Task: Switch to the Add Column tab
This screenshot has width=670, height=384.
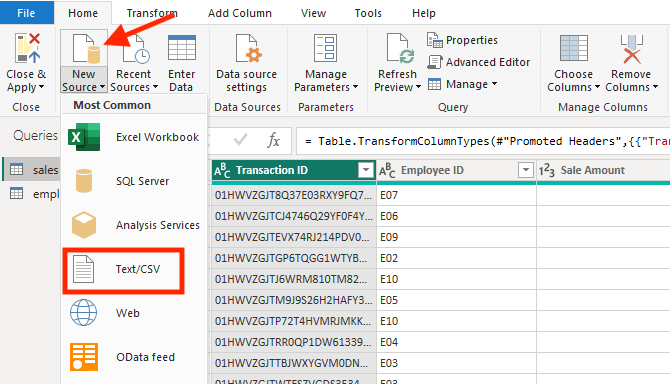Action: pyautogui.click(x=240, y=13)
